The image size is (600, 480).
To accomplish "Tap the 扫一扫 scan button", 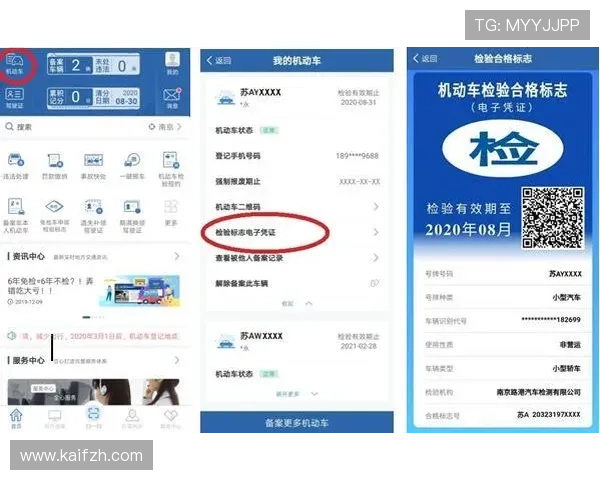I will pos(94,416).
